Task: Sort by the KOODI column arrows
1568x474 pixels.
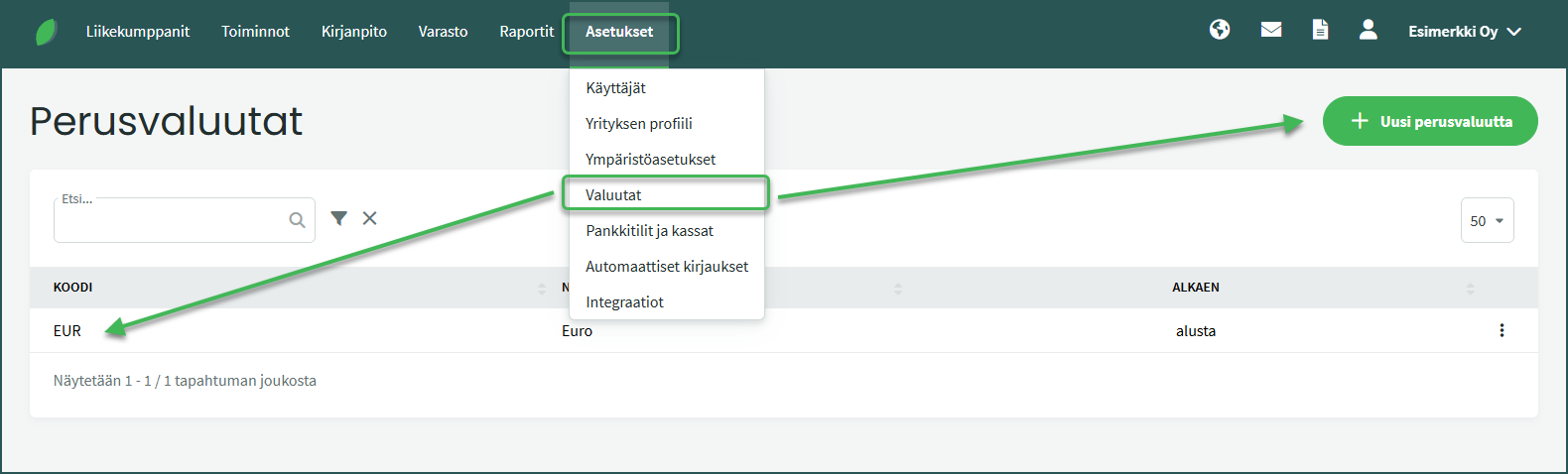Action: pyautogui.click(x=542, y=289)
